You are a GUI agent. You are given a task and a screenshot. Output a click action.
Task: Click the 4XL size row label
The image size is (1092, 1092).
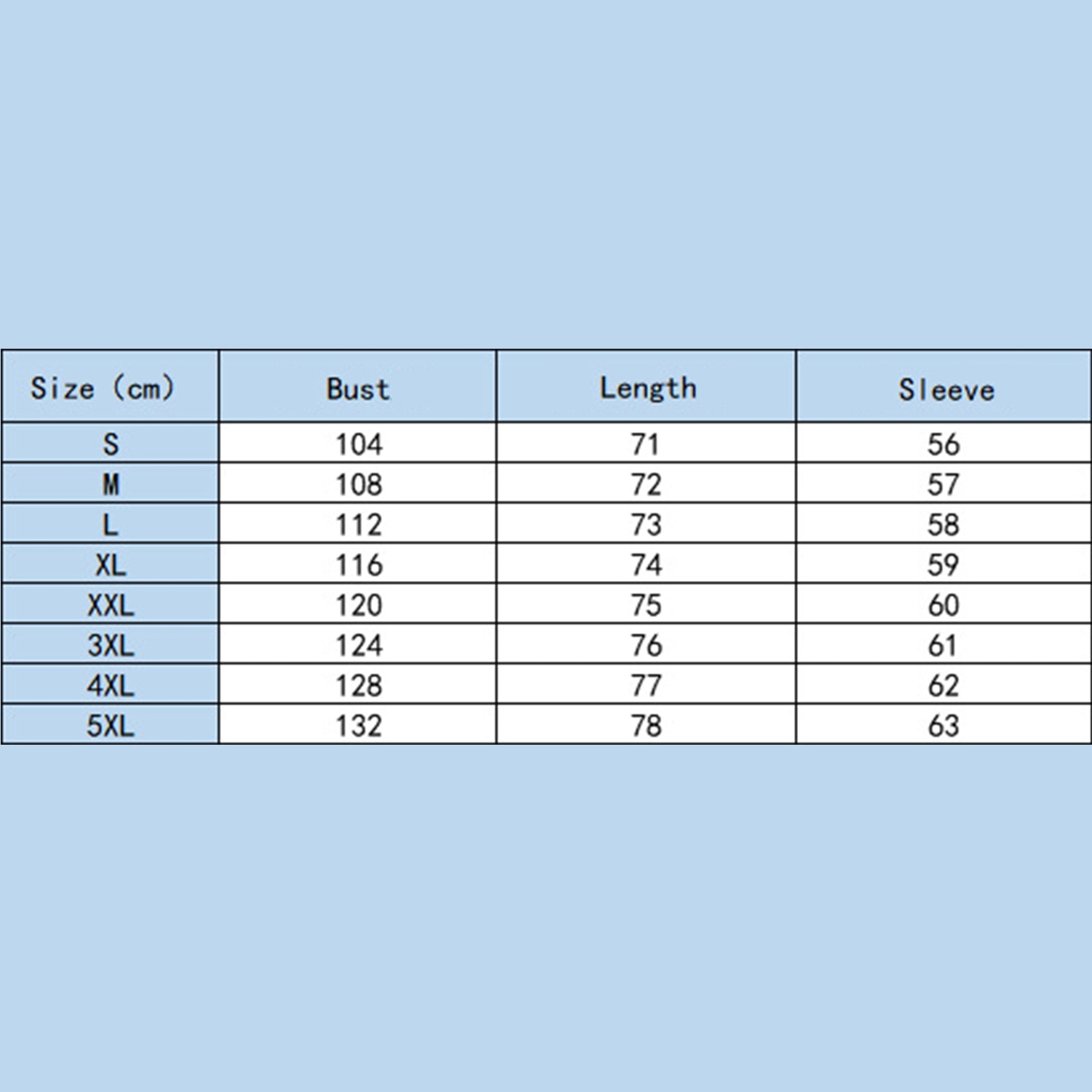(x=111, y=685)
